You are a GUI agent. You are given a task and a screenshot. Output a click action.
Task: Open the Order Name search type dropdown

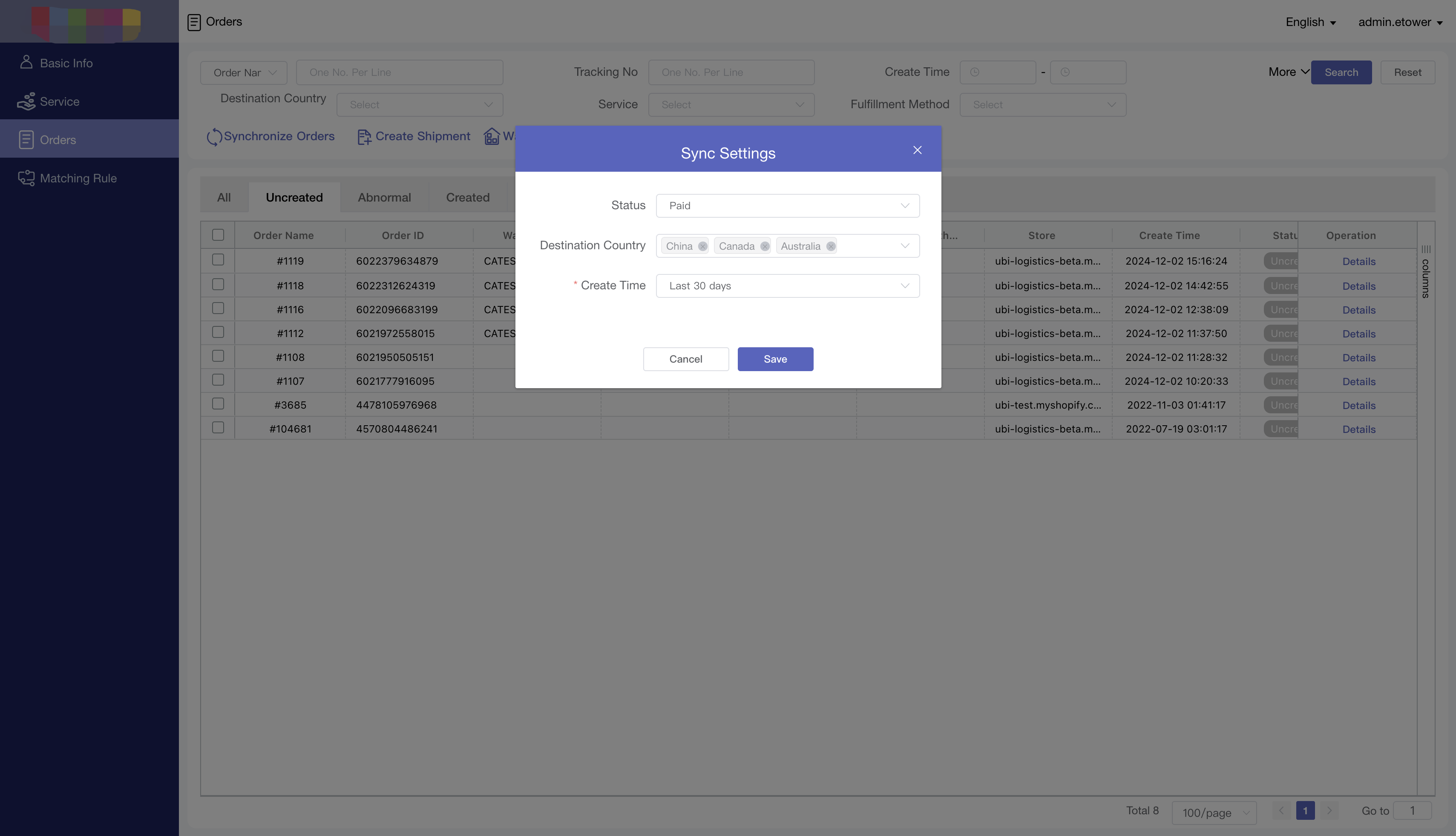click(244, 72)
